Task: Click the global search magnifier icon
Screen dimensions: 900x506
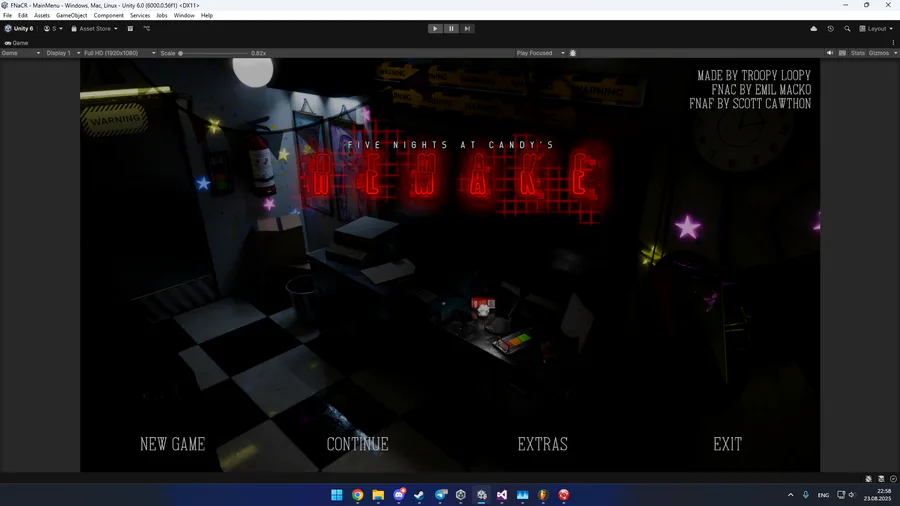Action: tap(847, 29)
